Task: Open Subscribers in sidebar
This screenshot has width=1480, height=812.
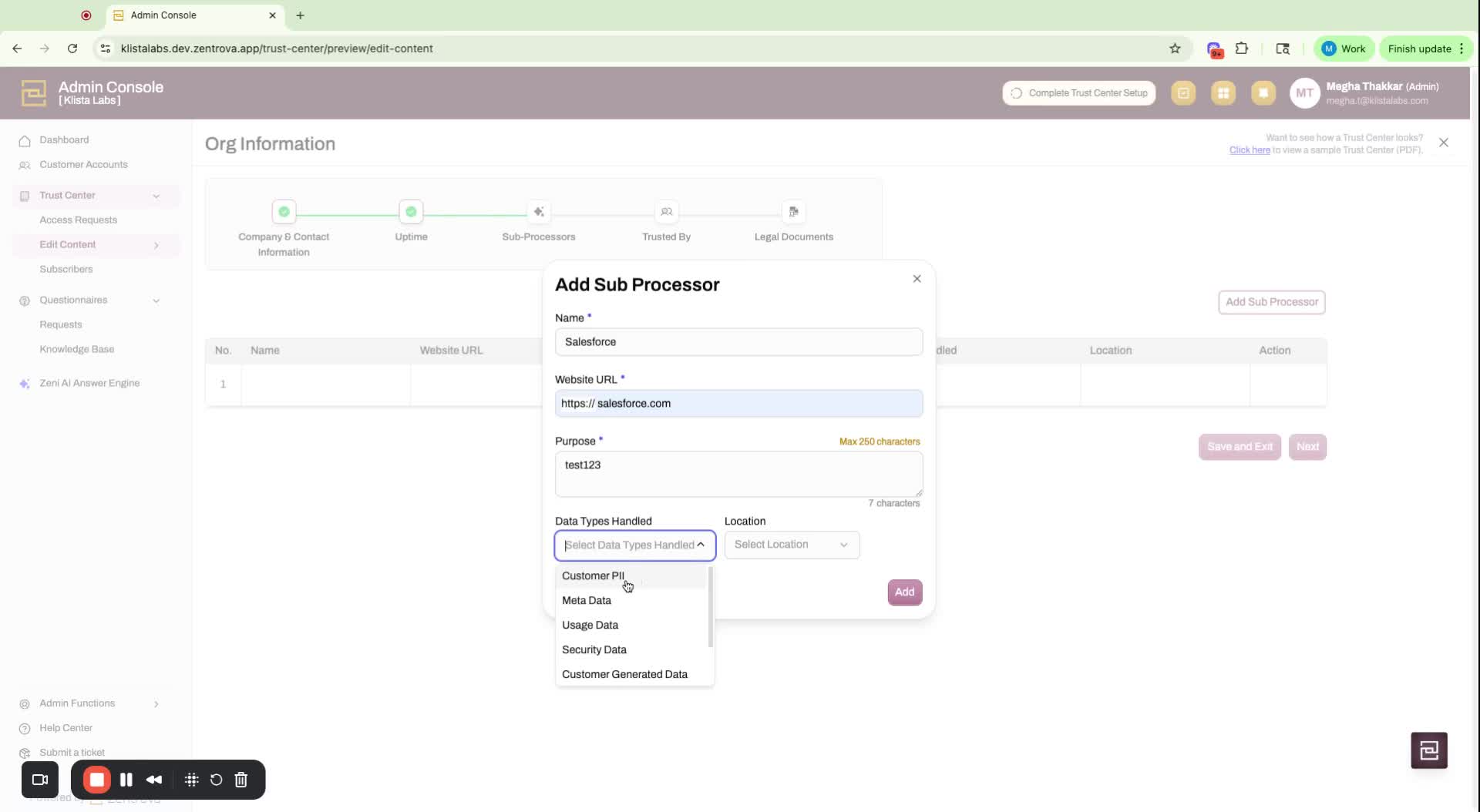Action: 66,270
